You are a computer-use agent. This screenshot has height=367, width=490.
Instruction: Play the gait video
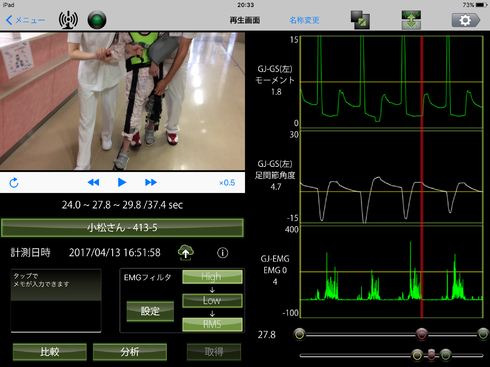pos(122,182)
